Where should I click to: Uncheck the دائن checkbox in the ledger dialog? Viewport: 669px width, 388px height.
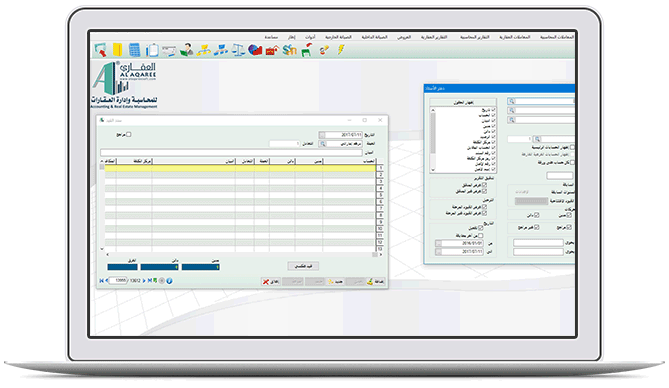pyautogui.click(x=537, y=215)
